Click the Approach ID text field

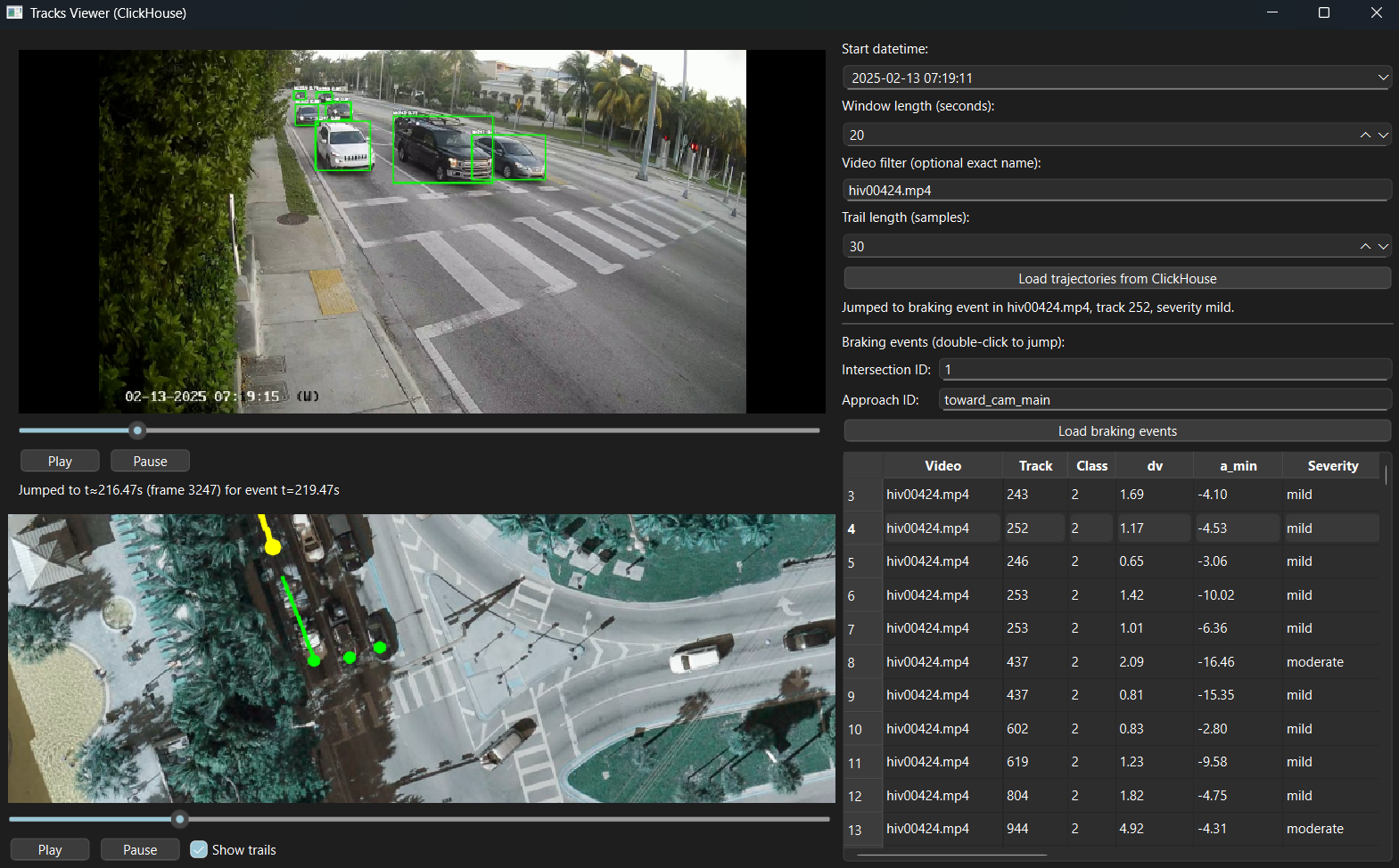tap(1164, 400)
